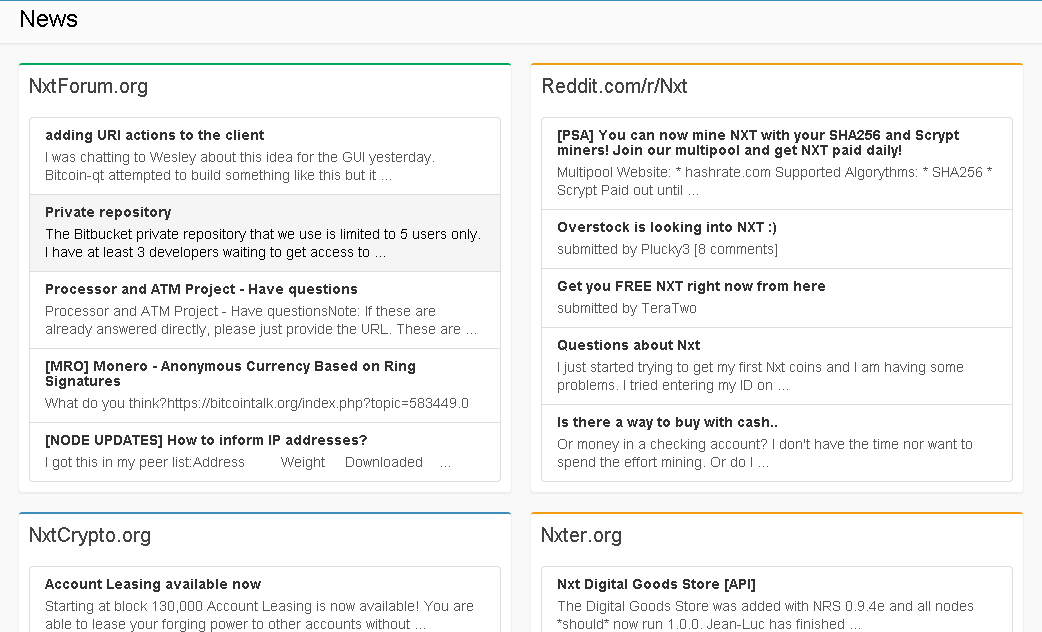Click the News page title
1042x632 pixels.
coord(48,19)
